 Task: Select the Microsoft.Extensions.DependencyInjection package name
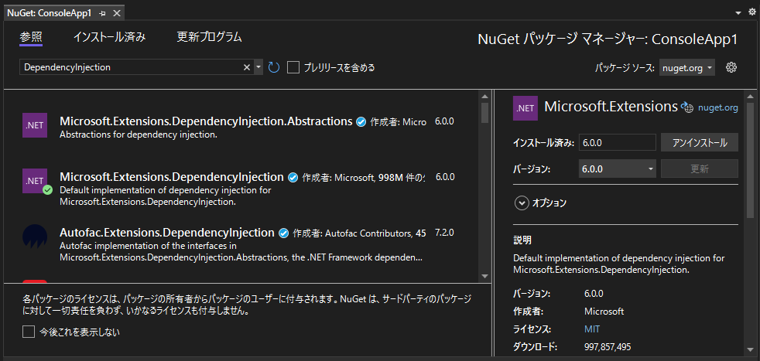pos(172,177)
